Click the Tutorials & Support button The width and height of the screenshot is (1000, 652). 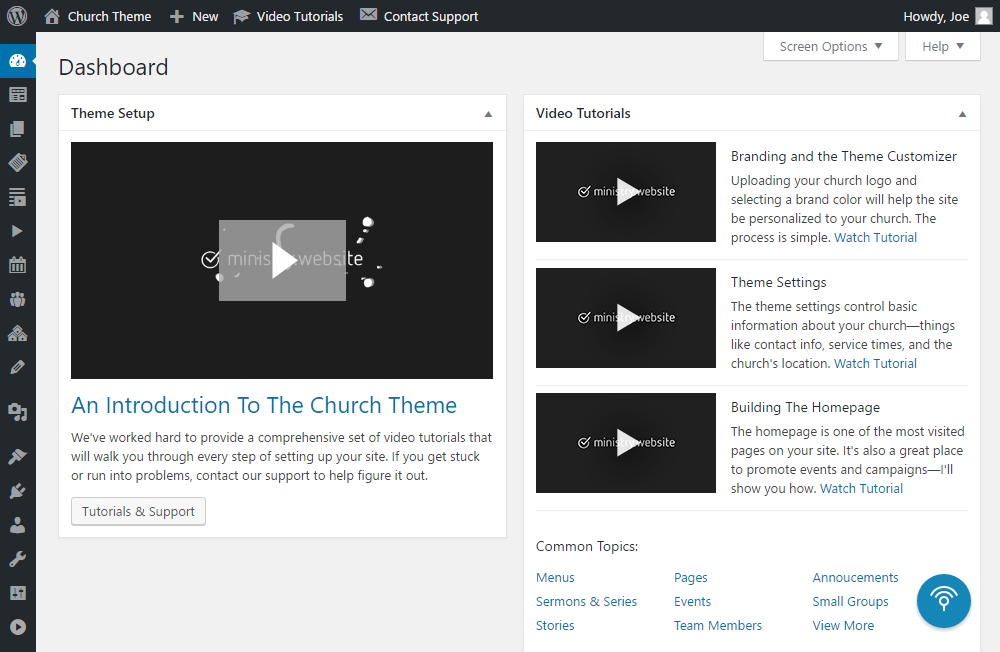coord(138,511)
